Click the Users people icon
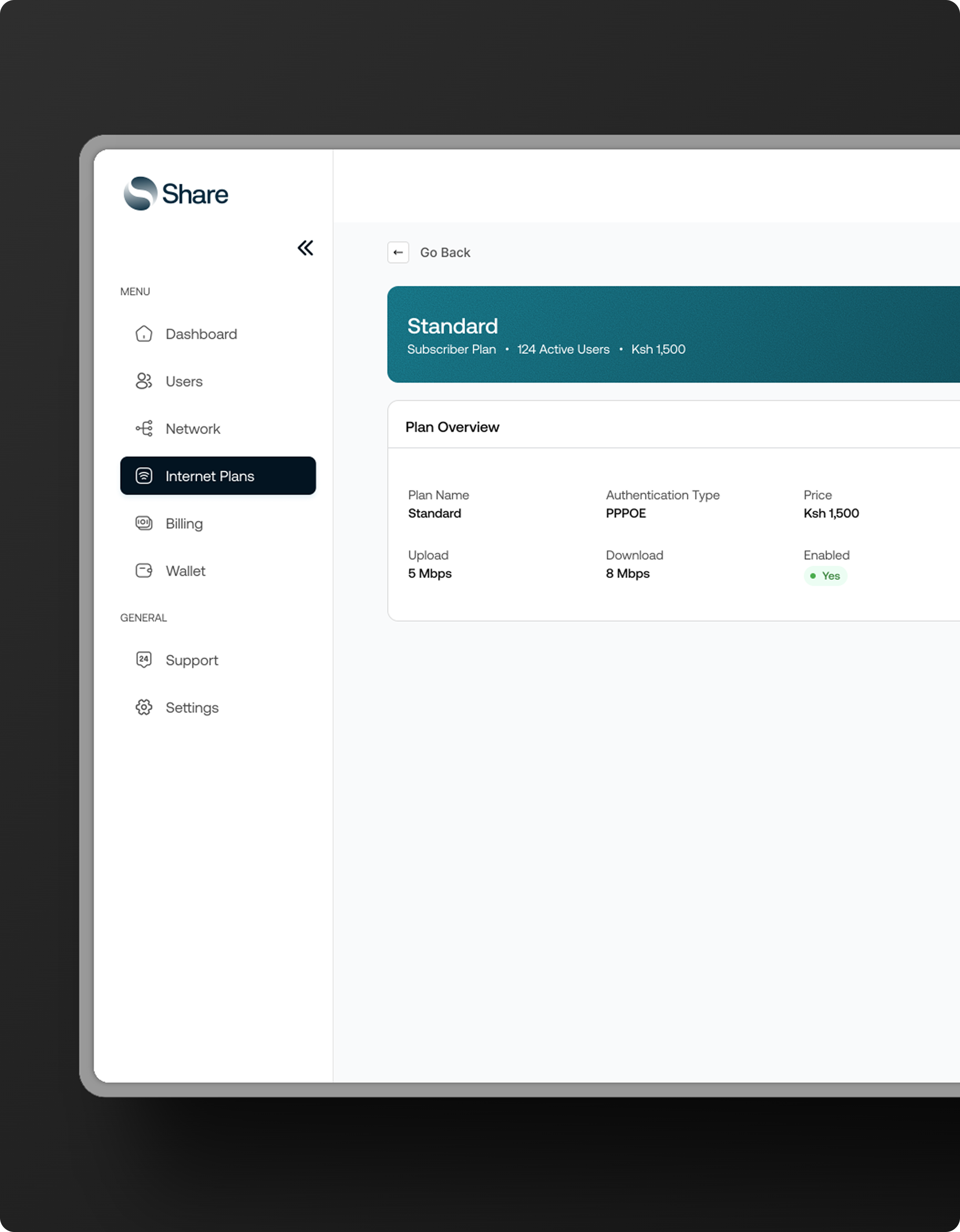960x1232 pixels. [x=144, y=381]
